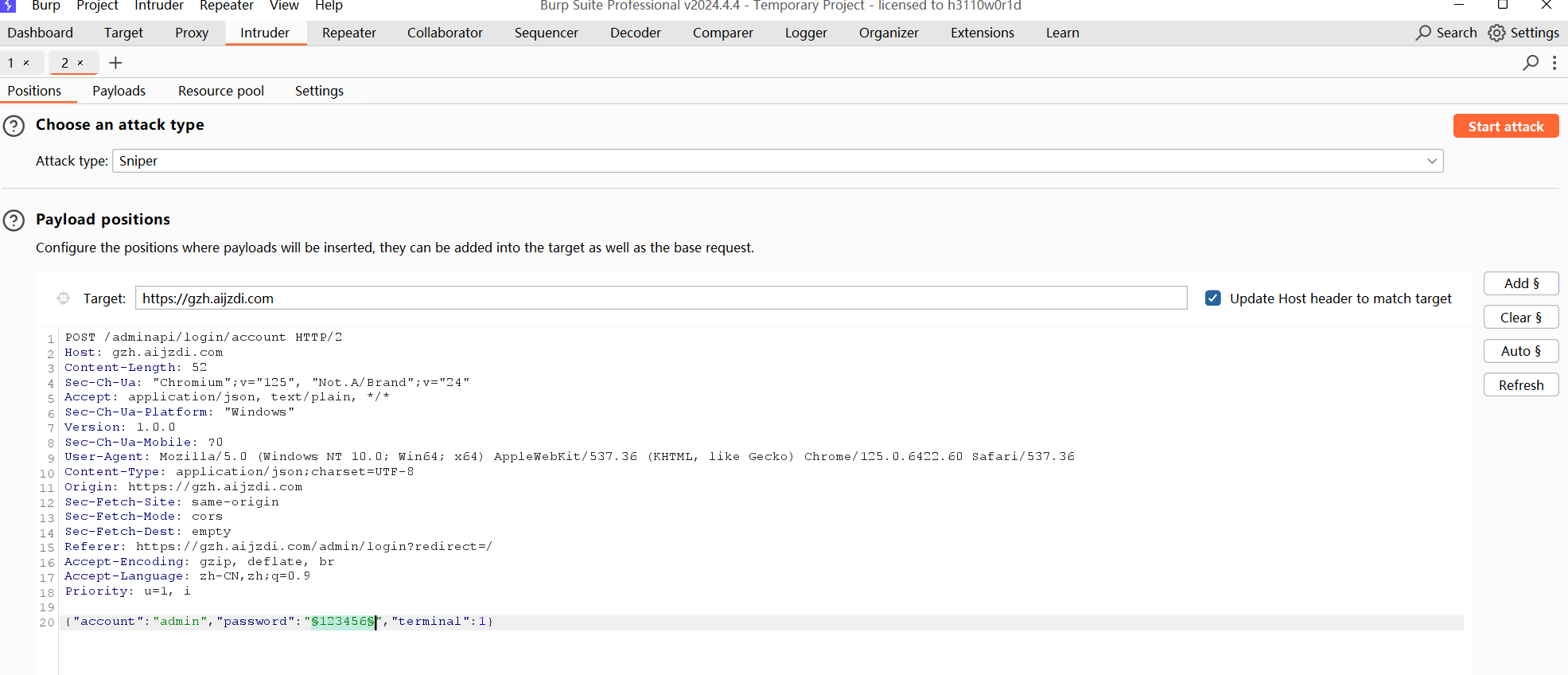This screenshot has height=675, width=1568.
Task: Switch to the Target tab
Action: 123,33
